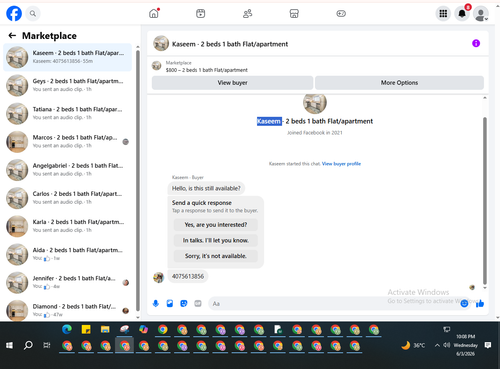Viewport: 500px width, 369px height.
Task: Launch Microsoft Edge from the taskbar
Action: click(x=67, y=330)
